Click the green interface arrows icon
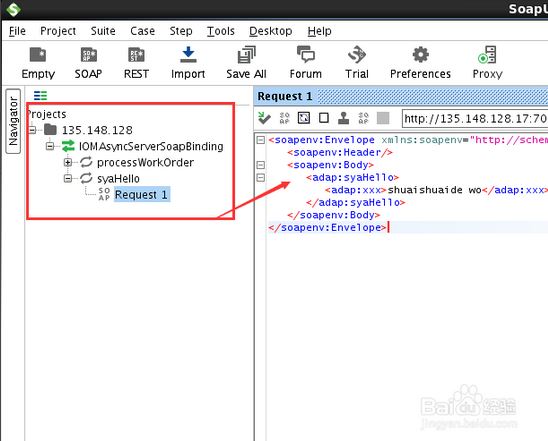This screenshot has width=548, height=441. pos(68,146)
